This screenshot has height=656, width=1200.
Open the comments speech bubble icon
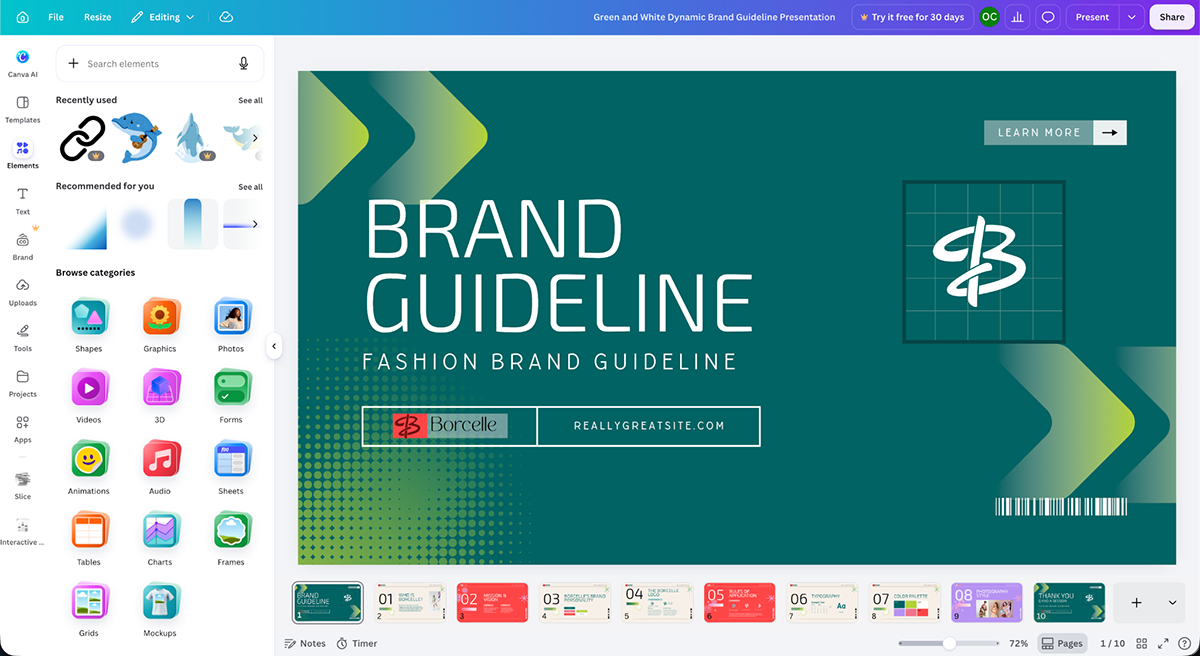coord(1048,17)
